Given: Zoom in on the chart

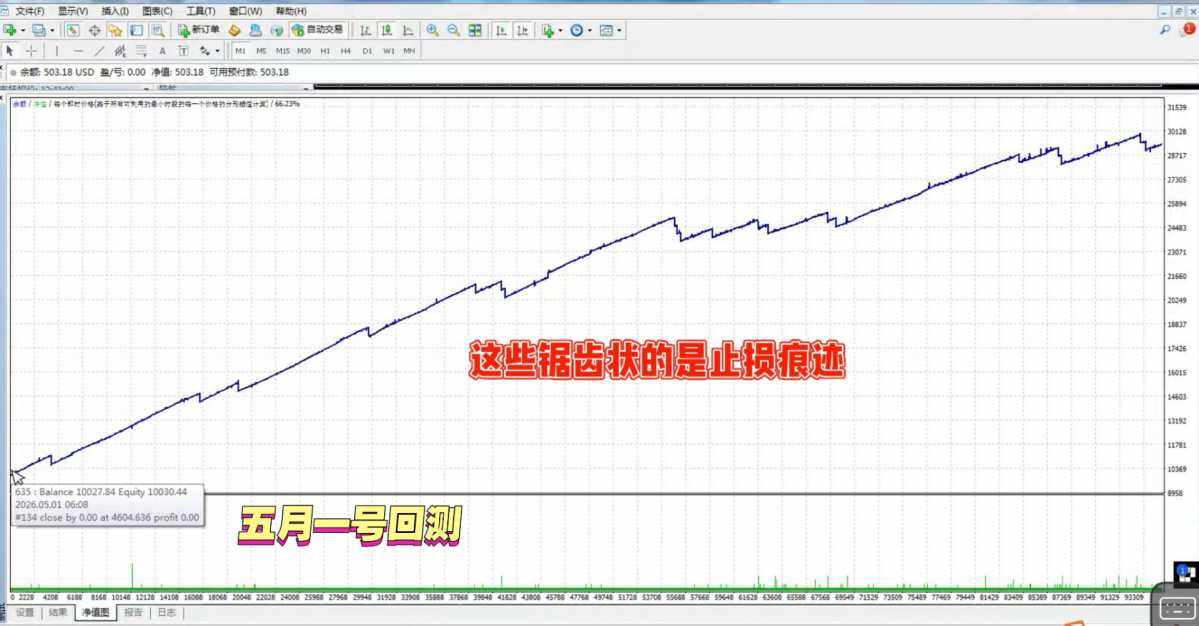Looking at the screenshot, I should (433, 31).
